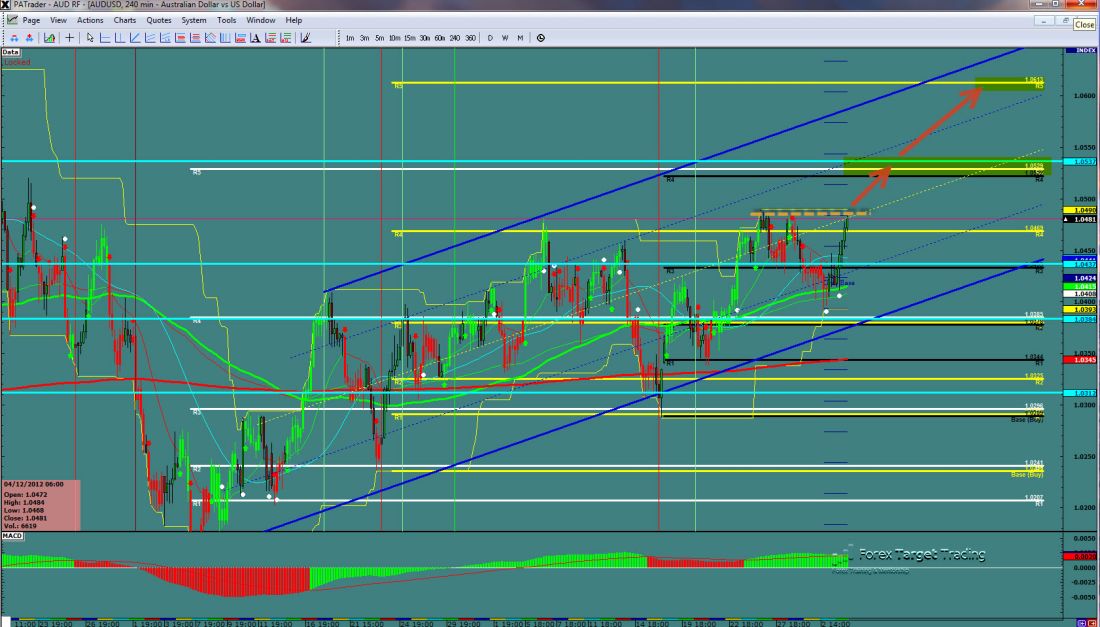Click the MACD indicator panel label

pyautogui.click(x=12, y=538)
